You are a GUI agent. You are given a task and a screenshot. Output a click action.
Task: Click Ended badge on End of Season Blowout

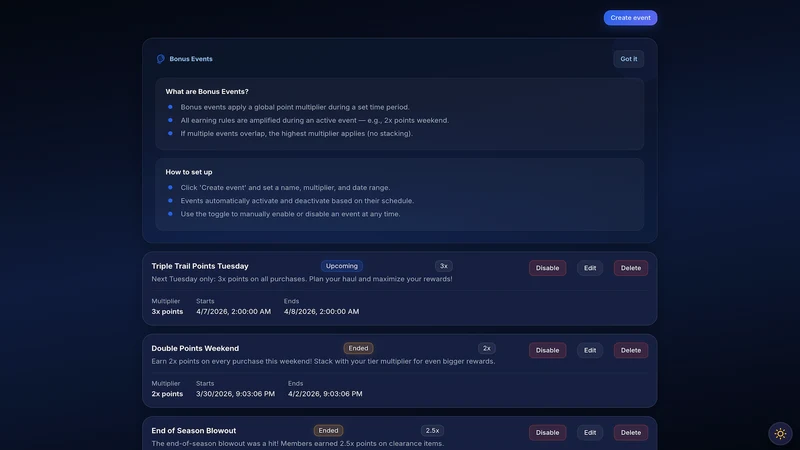pyautogui.click(x=328, y=431)
